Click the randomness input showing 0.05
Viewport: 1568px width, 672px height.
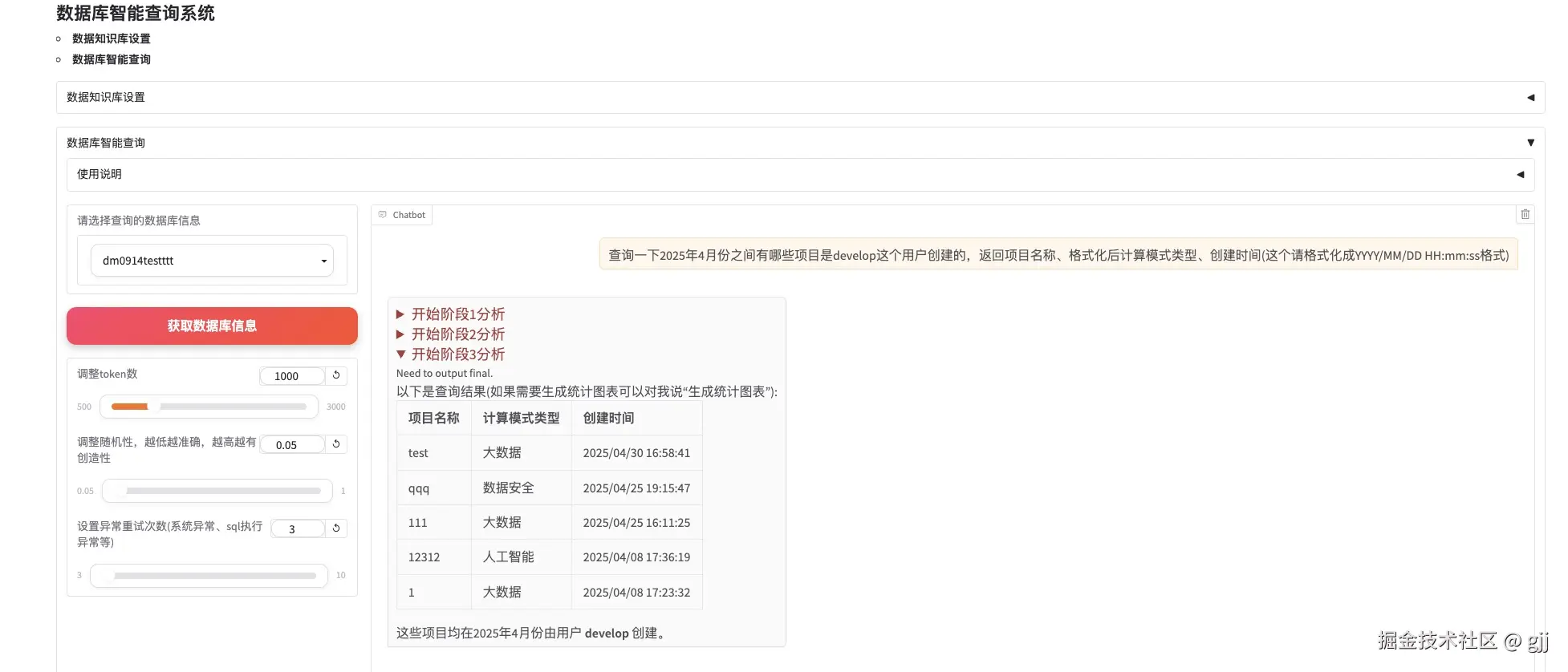pyautogui.click(x=292, y=445)
